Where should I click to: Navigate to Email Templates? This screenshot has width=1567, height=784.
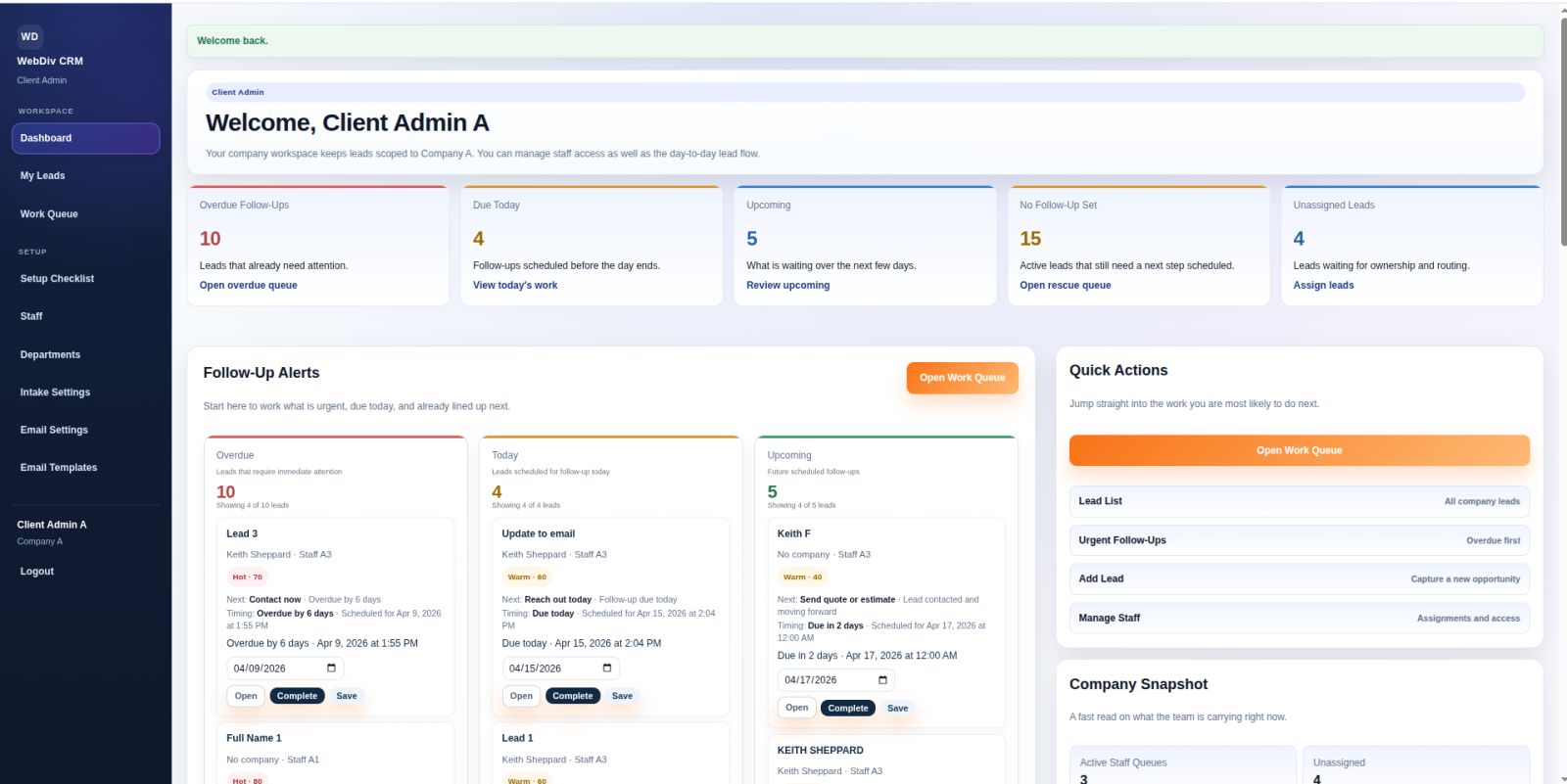(x=59, y=468)
